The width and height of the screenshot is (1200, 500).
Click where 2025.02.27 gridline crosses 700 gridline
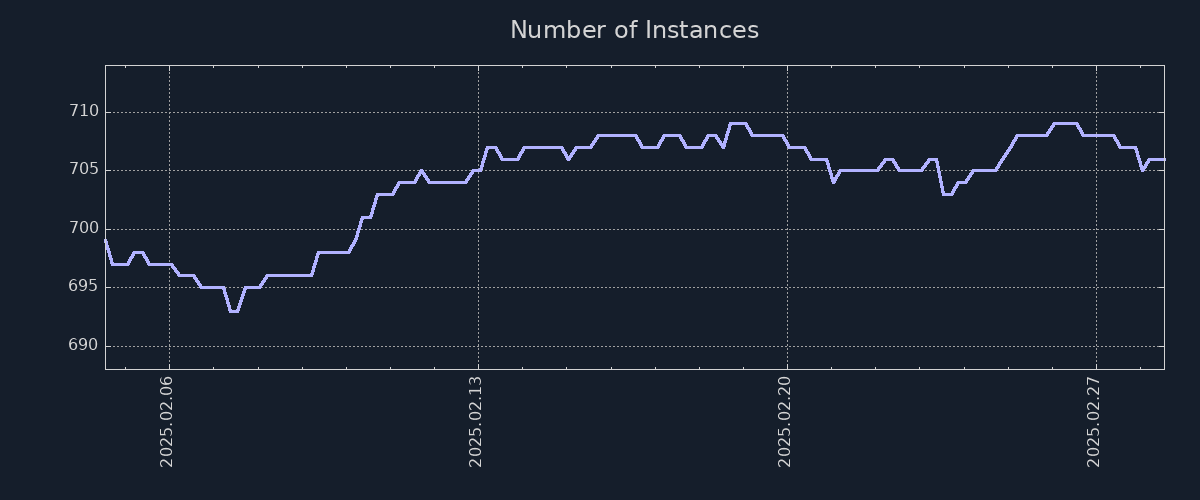pos(1096,229)
